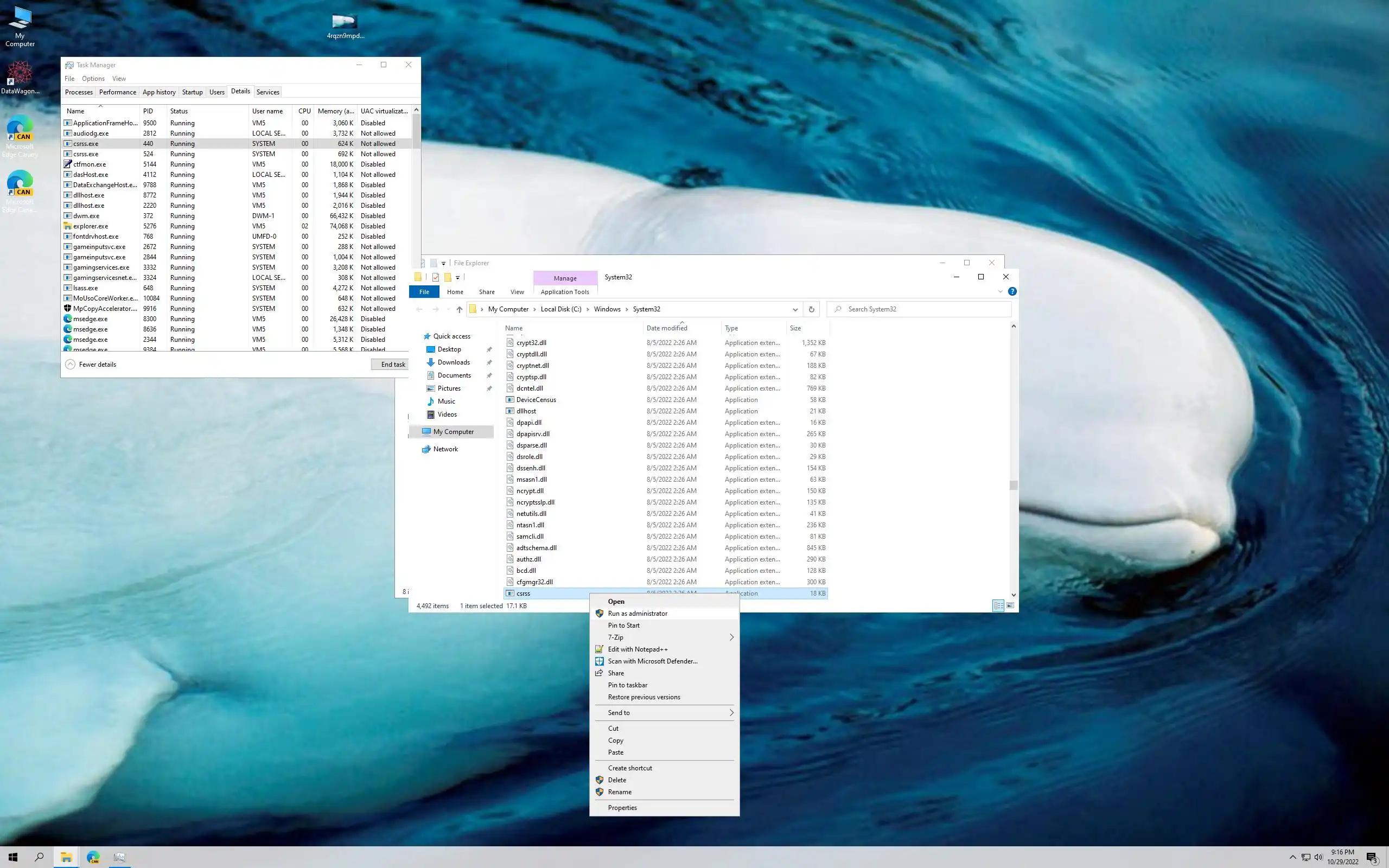Switch to large icons view button
Viewport: 1389px width, 868px height.
click(1010, 605)
